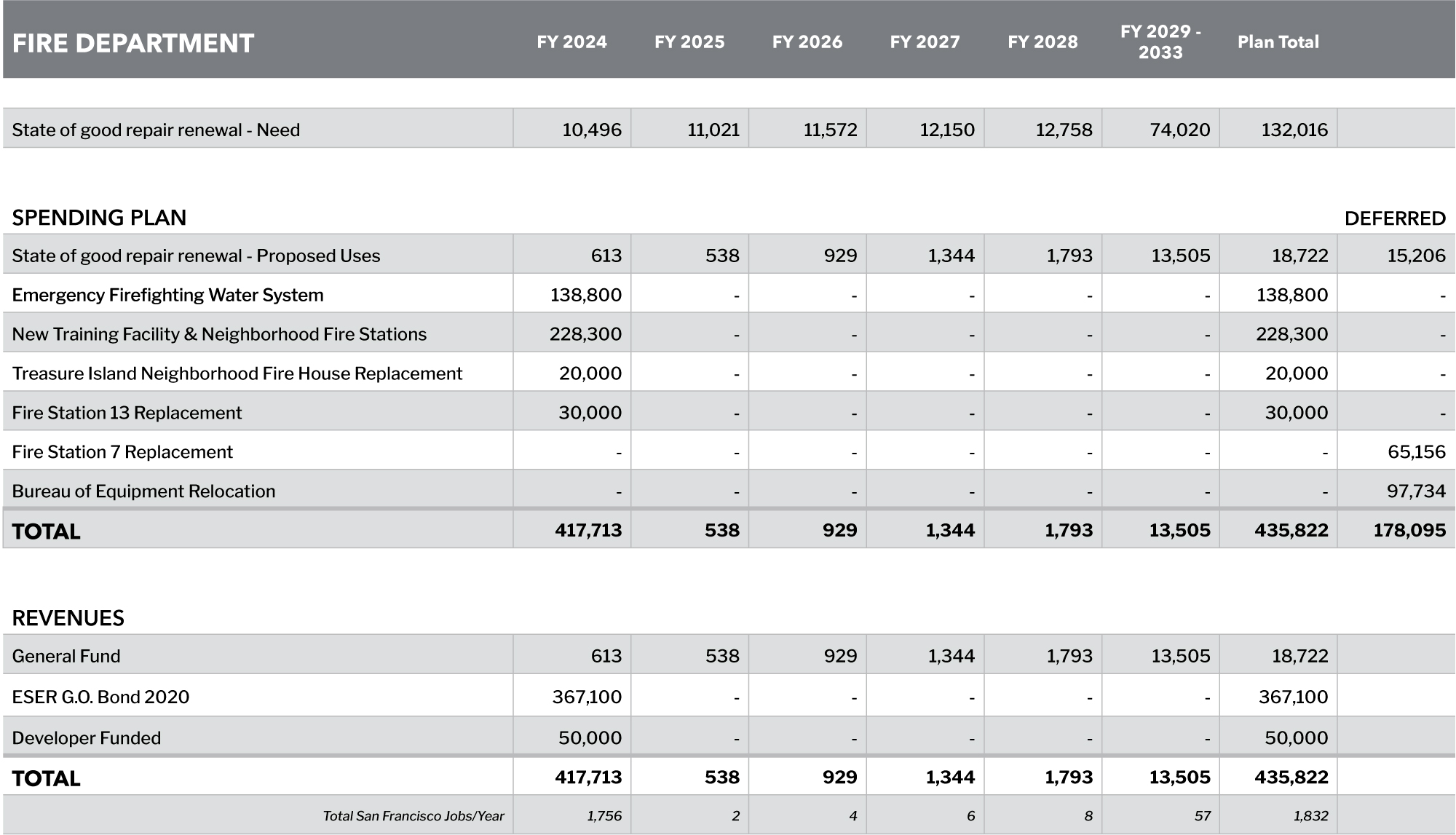Click the revenues TOTAL label
The image size is (1456, 835).
click(47, 779)
